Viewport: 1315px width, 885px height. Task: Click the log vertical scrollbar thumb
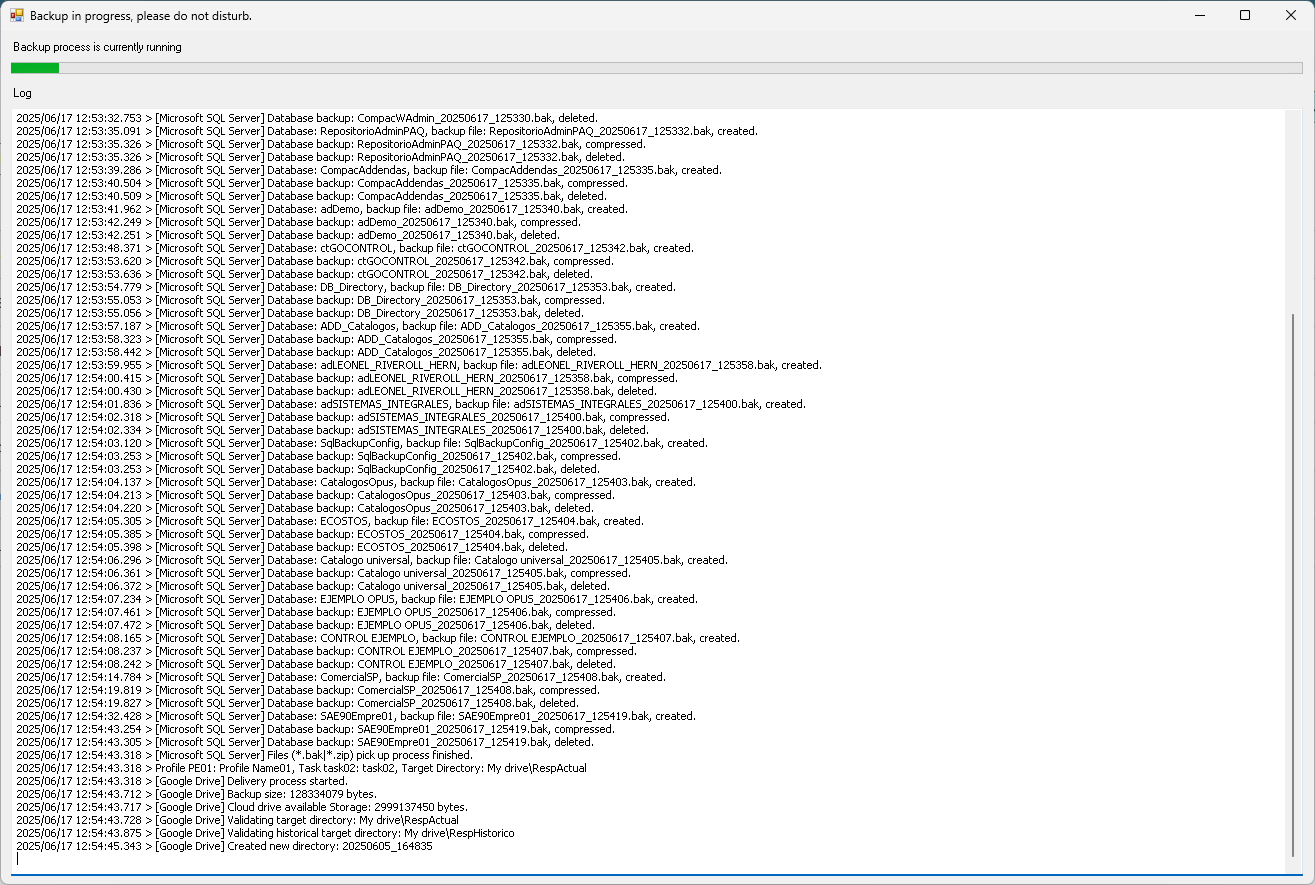(1293, 584)
